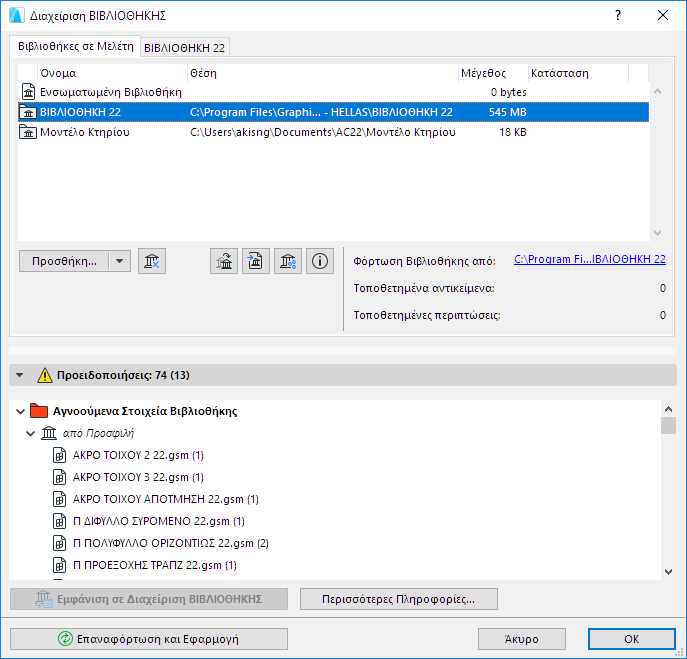687x659 pixels.
Task: Click the library information (i) icon
Action: point(319,261)
